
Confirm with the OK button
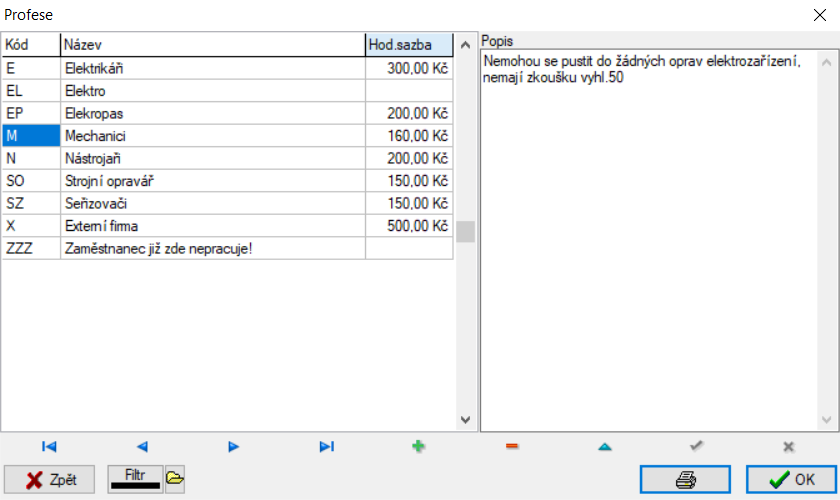point(791,479)
